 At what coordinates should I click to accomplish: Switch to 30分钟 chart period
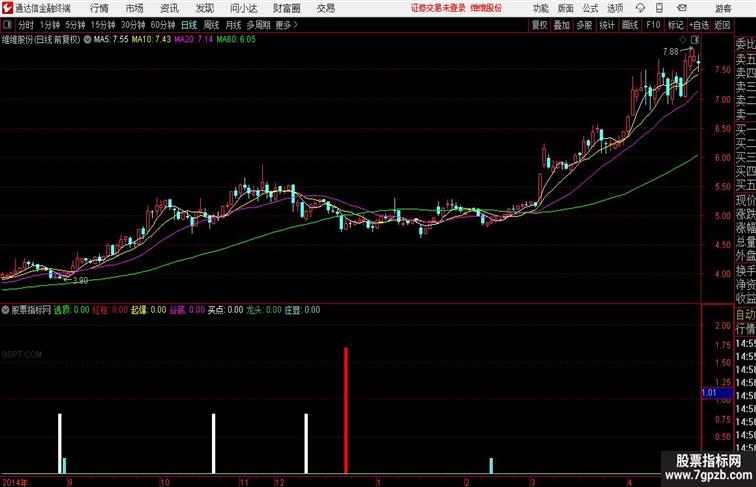(133, 25)
